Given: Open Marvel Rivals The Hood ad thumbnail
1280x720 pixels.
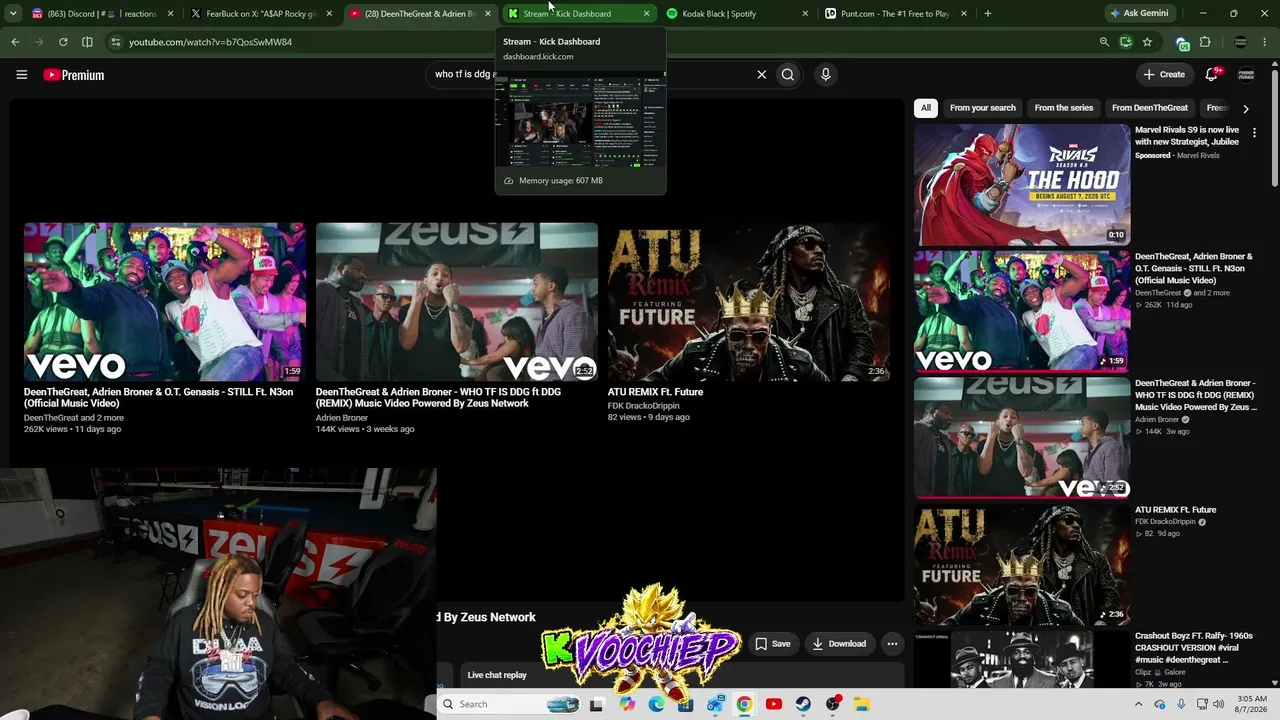Looking at the screenshot, I should pos(1022,185).
